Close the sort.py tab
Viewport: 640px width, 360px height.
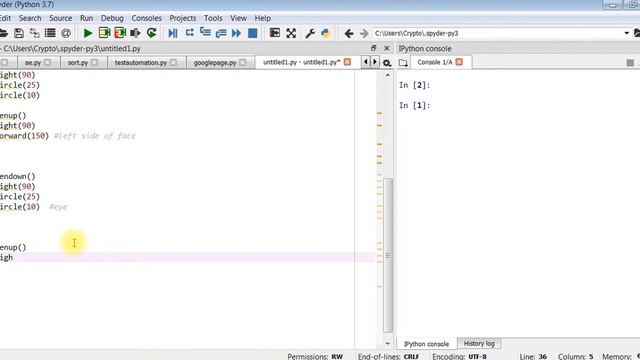click(x=95, y=62)
